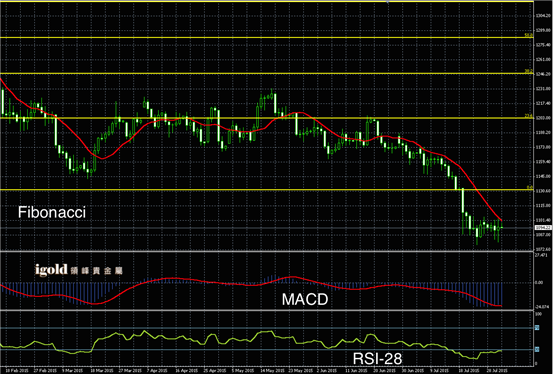
Task: Click the 1304.20 price axis label
Action: click(x=543, y=16)
